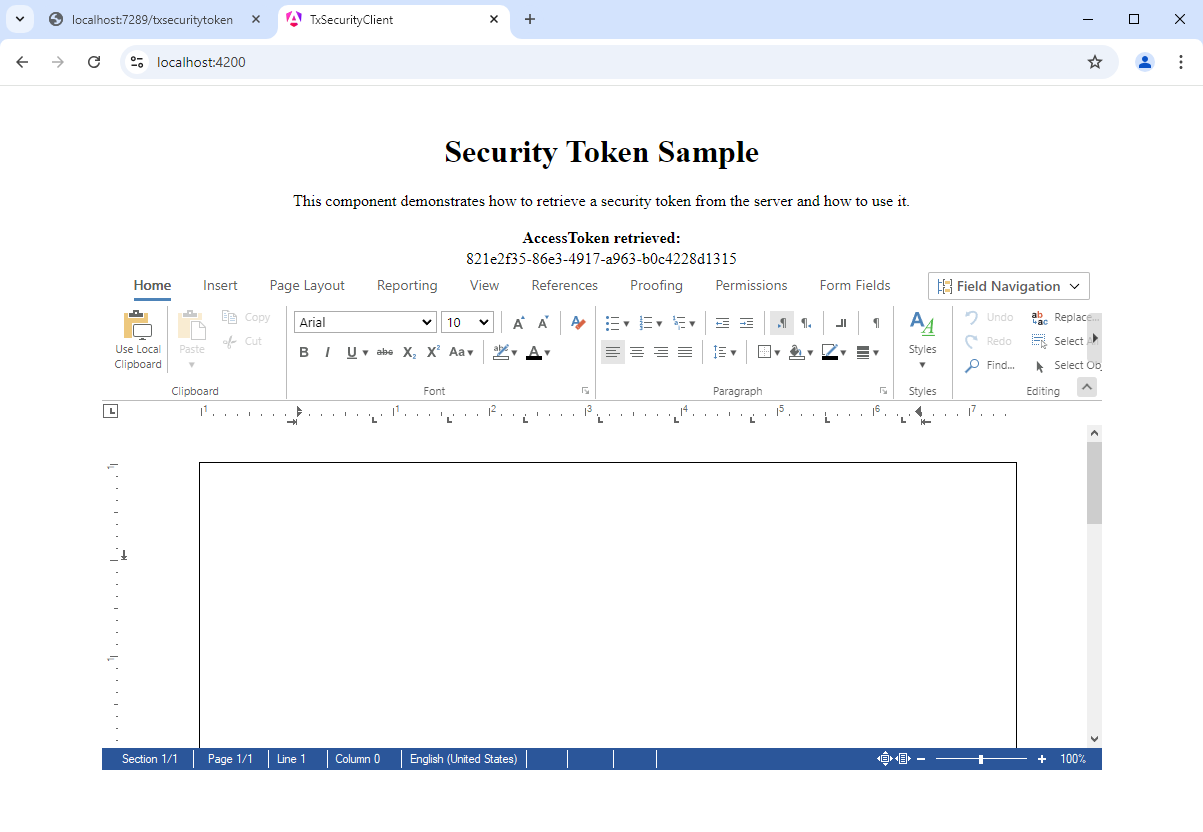
Task: Set right-to-left text direction
Action: coord(806,323)
